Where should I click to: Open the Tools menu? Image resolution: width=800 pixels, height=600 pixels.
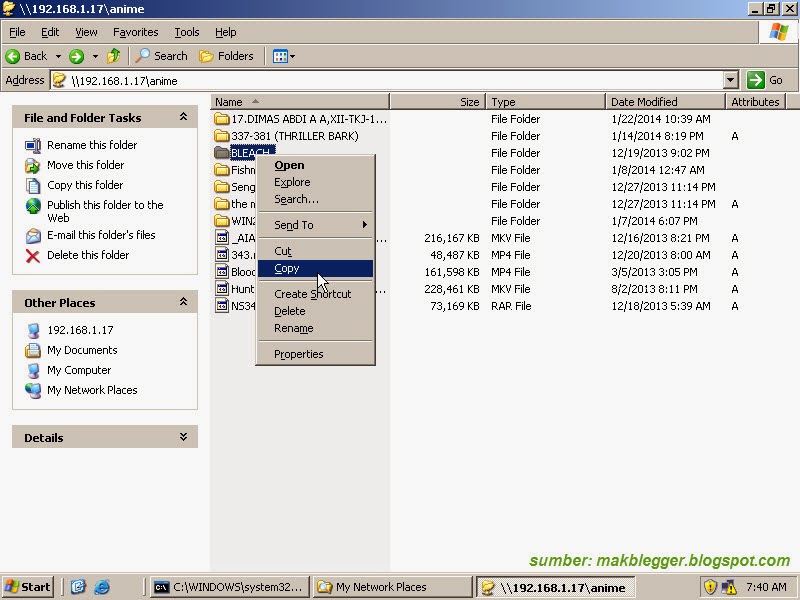tap(187, 32)
